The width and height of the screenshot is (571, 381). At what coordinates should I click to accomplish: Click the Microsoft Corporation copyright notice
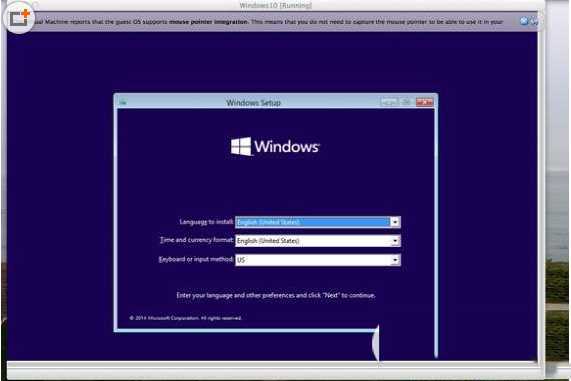pyautogui.click(x=185, y=318)
